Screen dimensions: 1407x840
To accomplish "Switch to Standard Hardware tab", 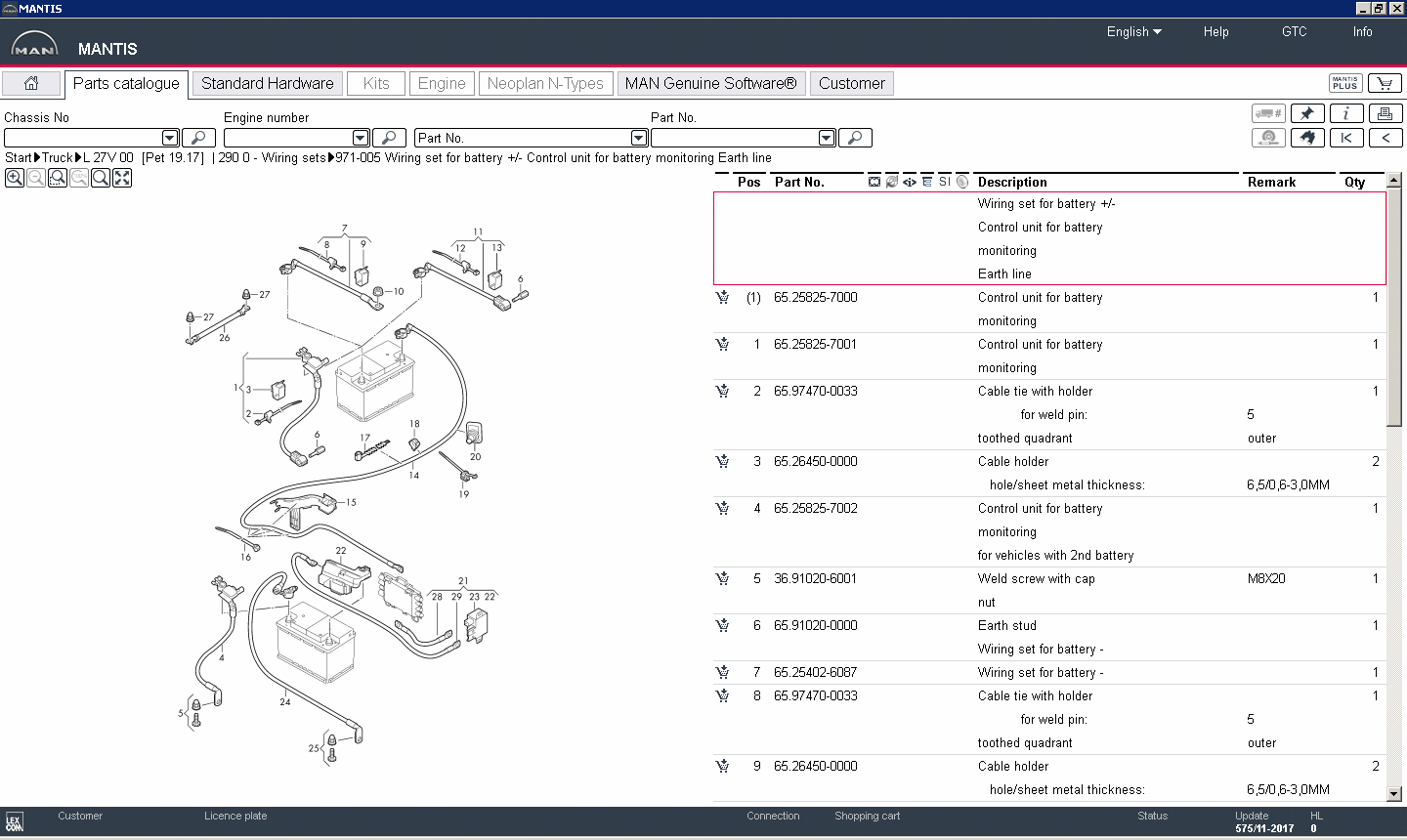I will tap(267, 83).
